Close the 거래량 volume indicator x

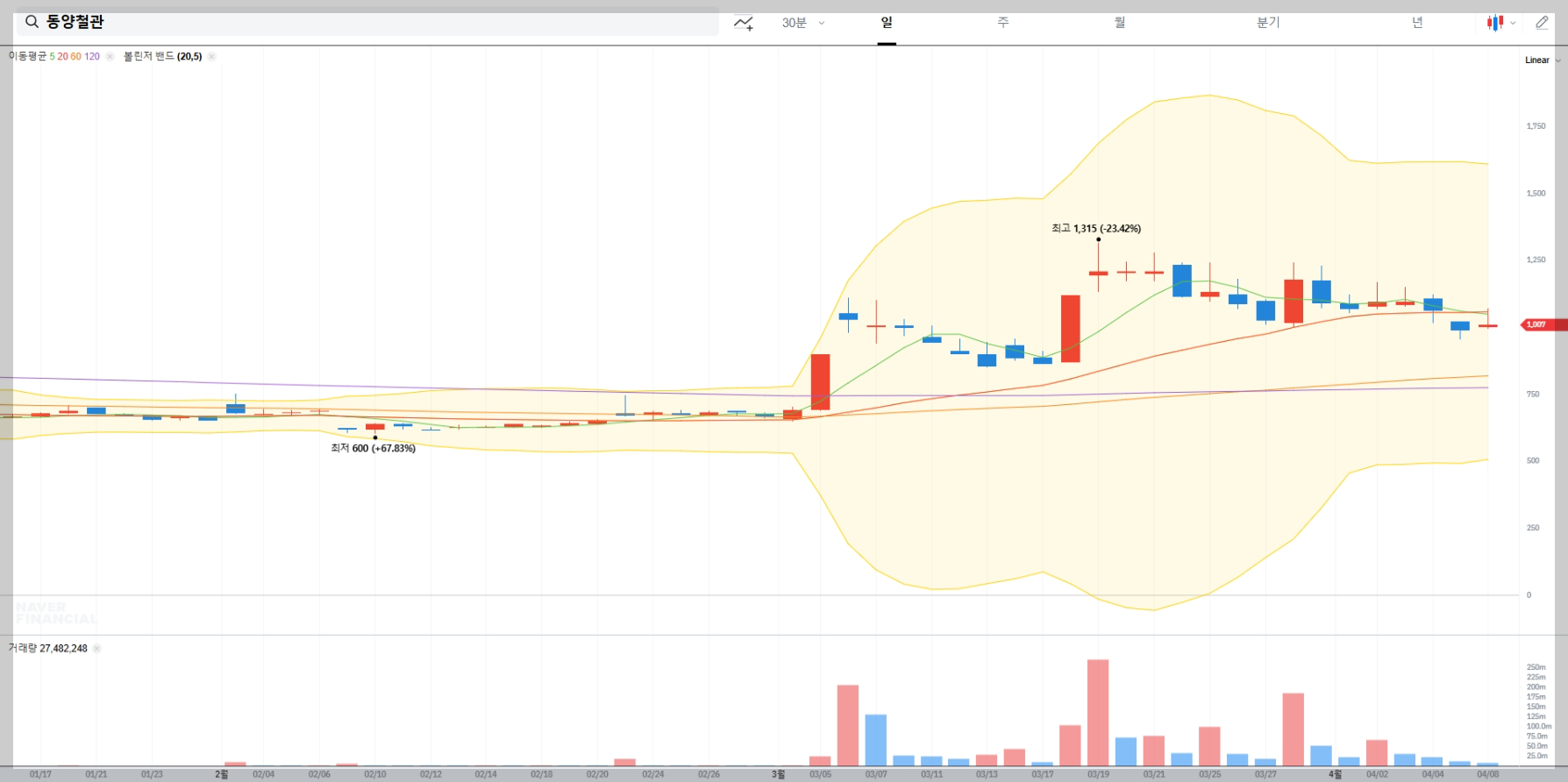(96, 649)
